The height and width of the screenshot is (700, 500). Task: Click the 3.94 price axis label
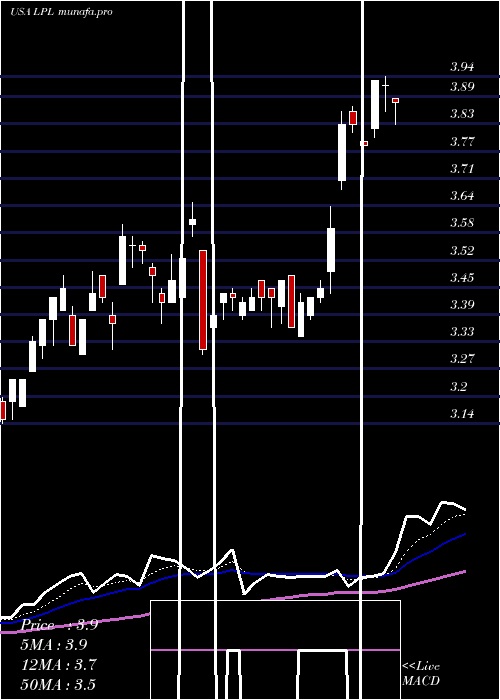462,67
